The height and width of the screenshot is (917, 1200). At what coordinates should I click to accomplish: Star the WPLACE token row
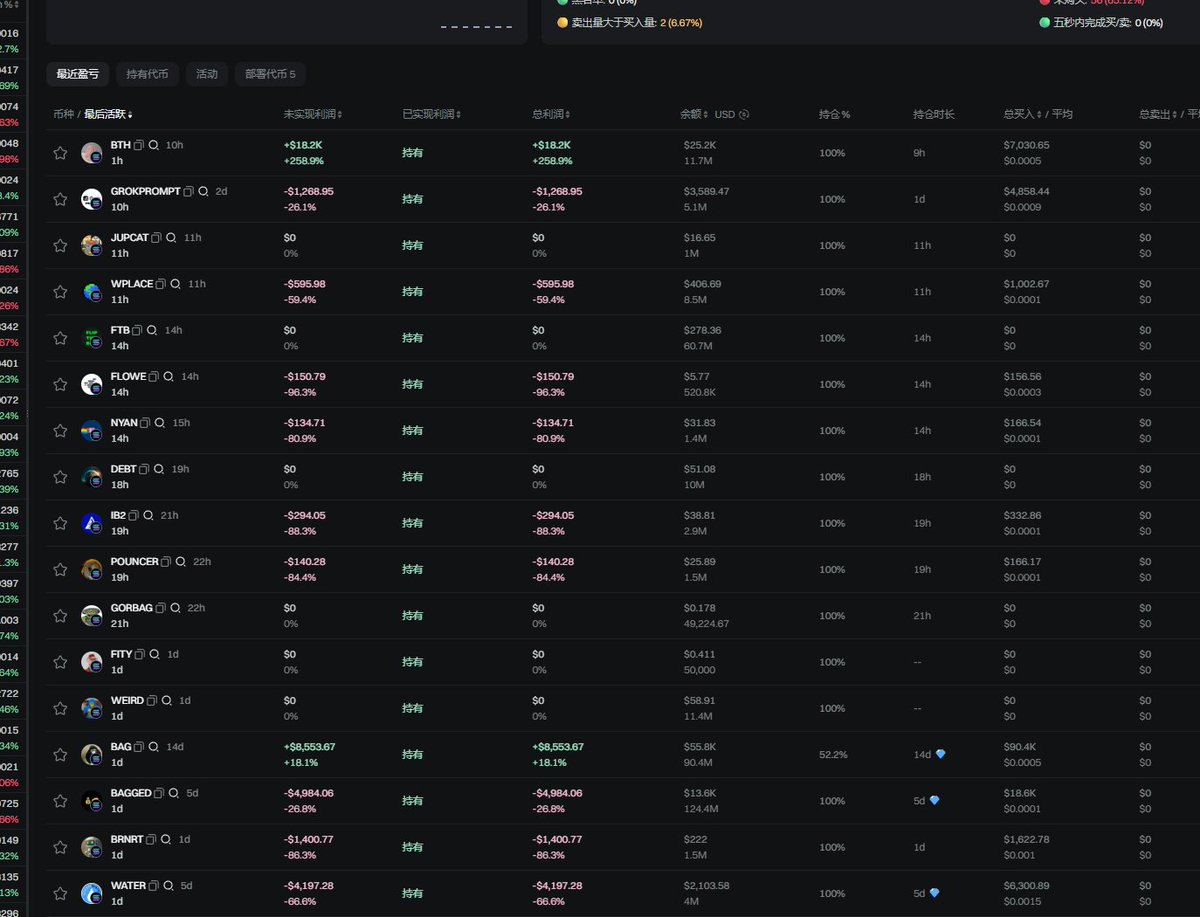coord(60,292)
